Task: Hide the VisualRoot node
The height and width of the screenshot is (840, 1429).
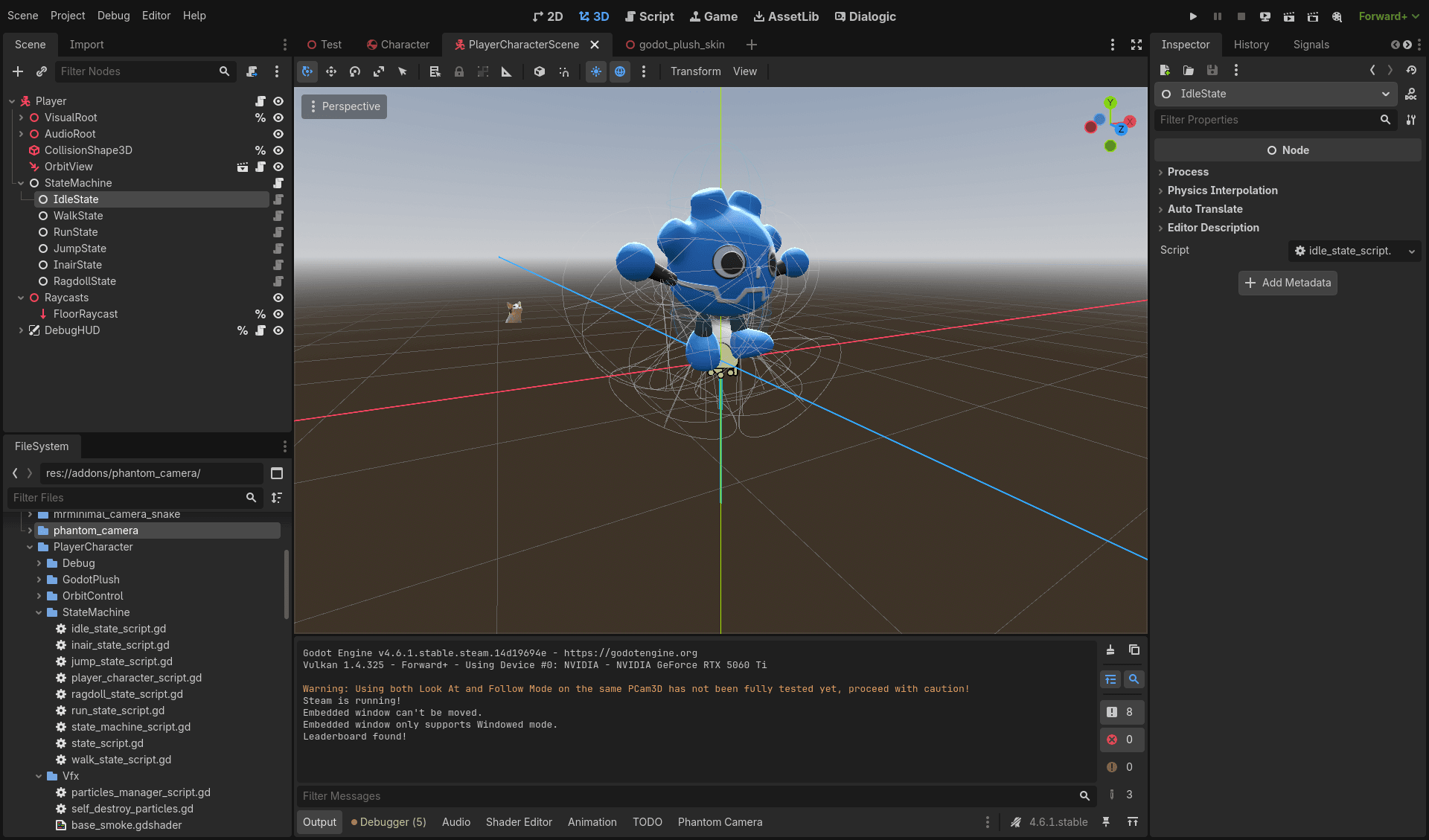Action: click(278, 118)
